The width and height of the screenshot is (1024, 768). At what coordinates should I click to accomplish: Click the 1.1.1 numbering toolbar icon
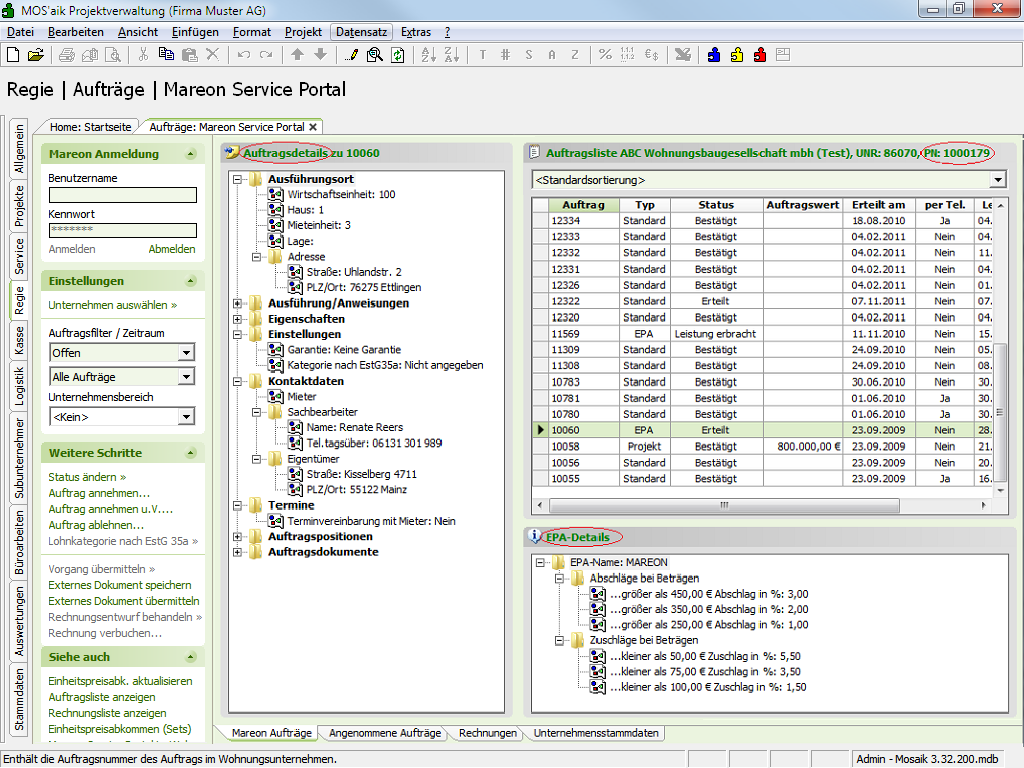(628, 55)
